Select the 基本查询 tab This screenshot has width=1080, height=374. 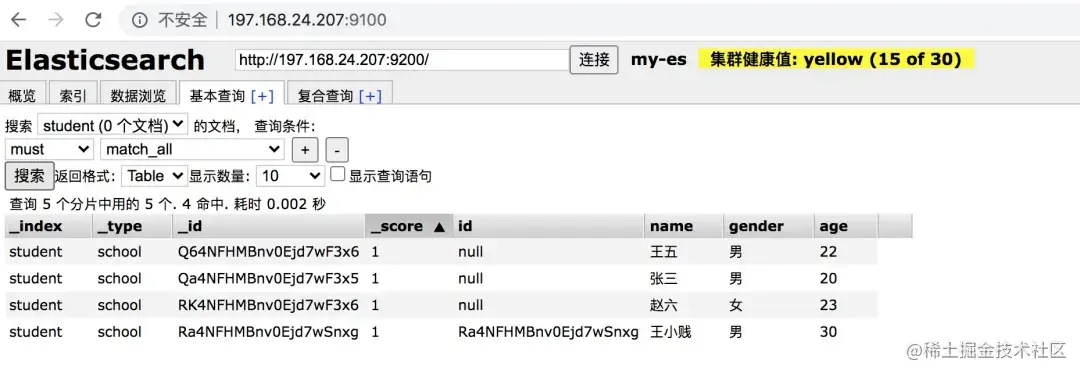pyautogui.click(x=217, y=96)
